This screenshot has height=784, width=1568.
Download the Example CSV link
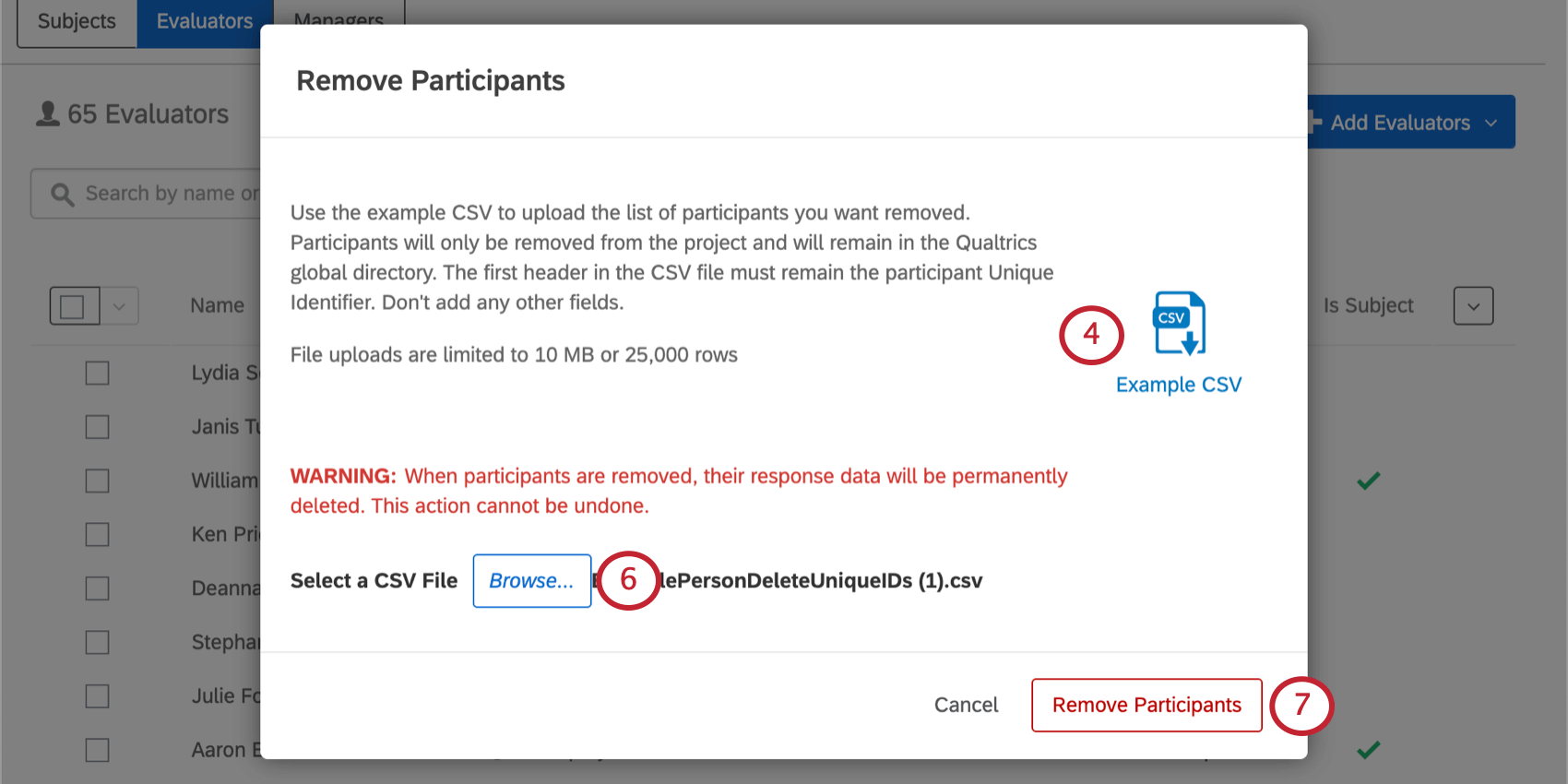[1179, 384]
